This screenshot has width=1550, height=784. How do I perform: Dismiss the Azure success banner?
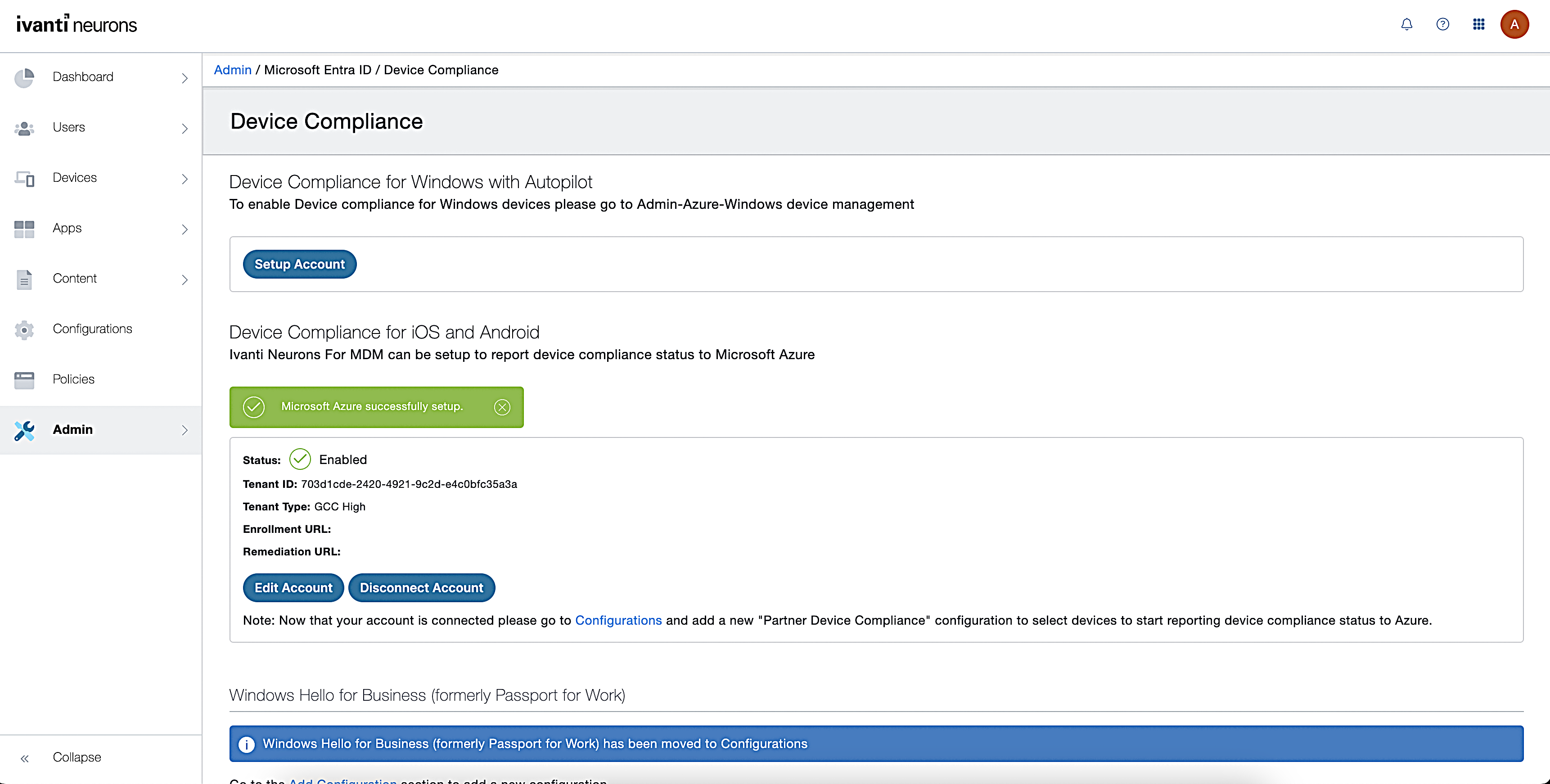pos(502,407)
